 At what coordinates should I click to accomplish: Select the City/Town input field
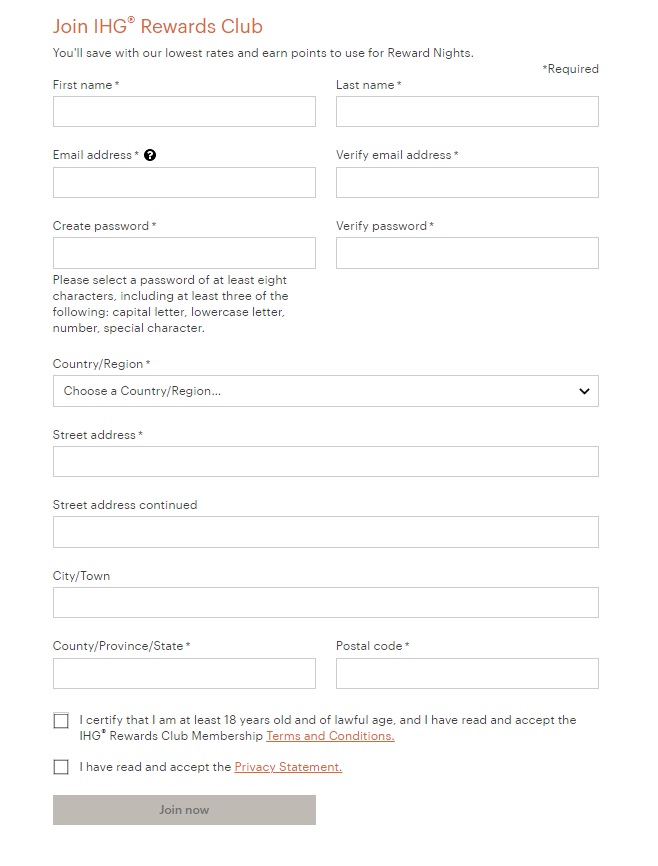pos(326,602)
